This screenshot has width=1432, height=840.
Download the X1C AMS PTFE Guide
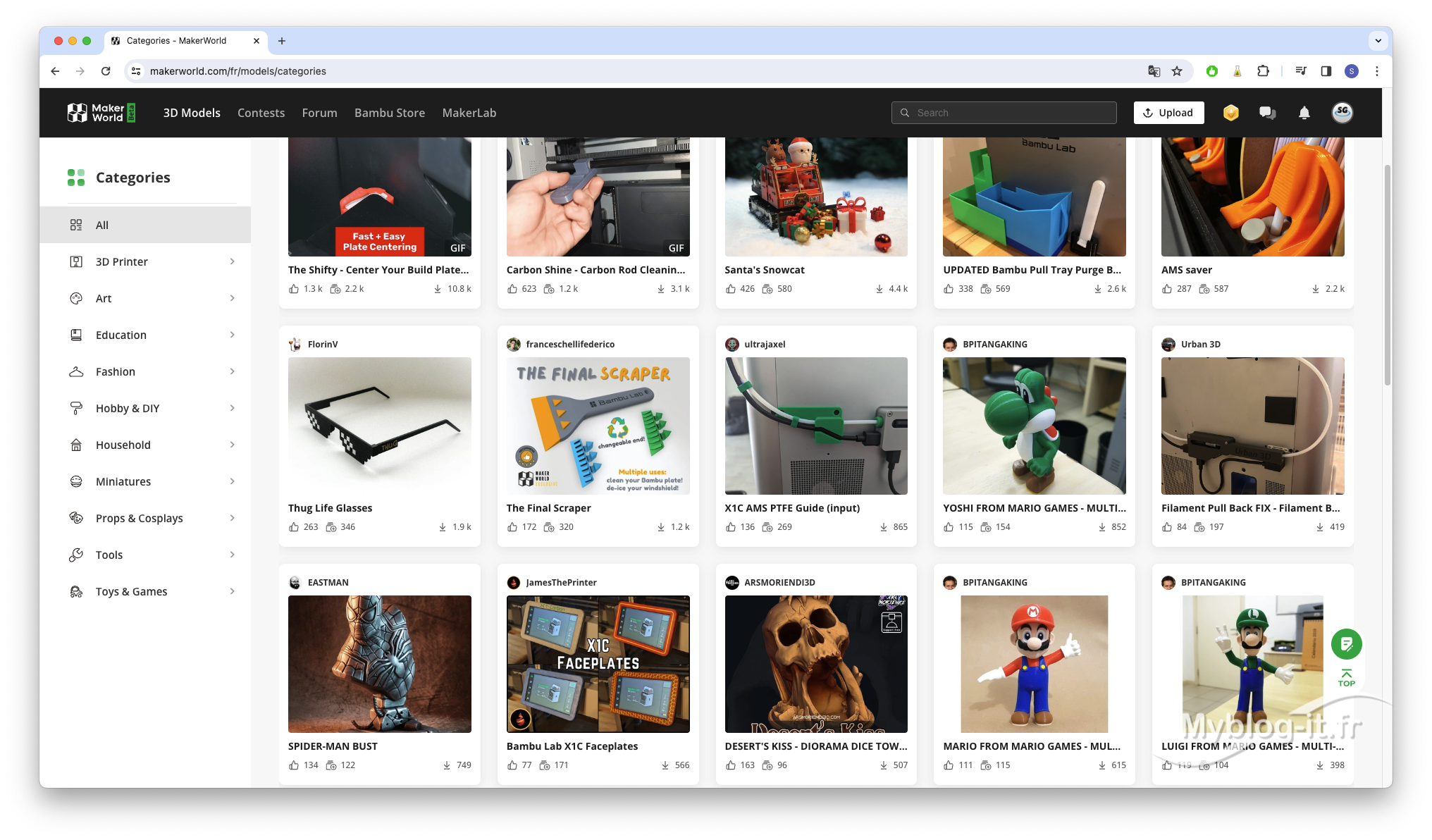click(884, 527)
